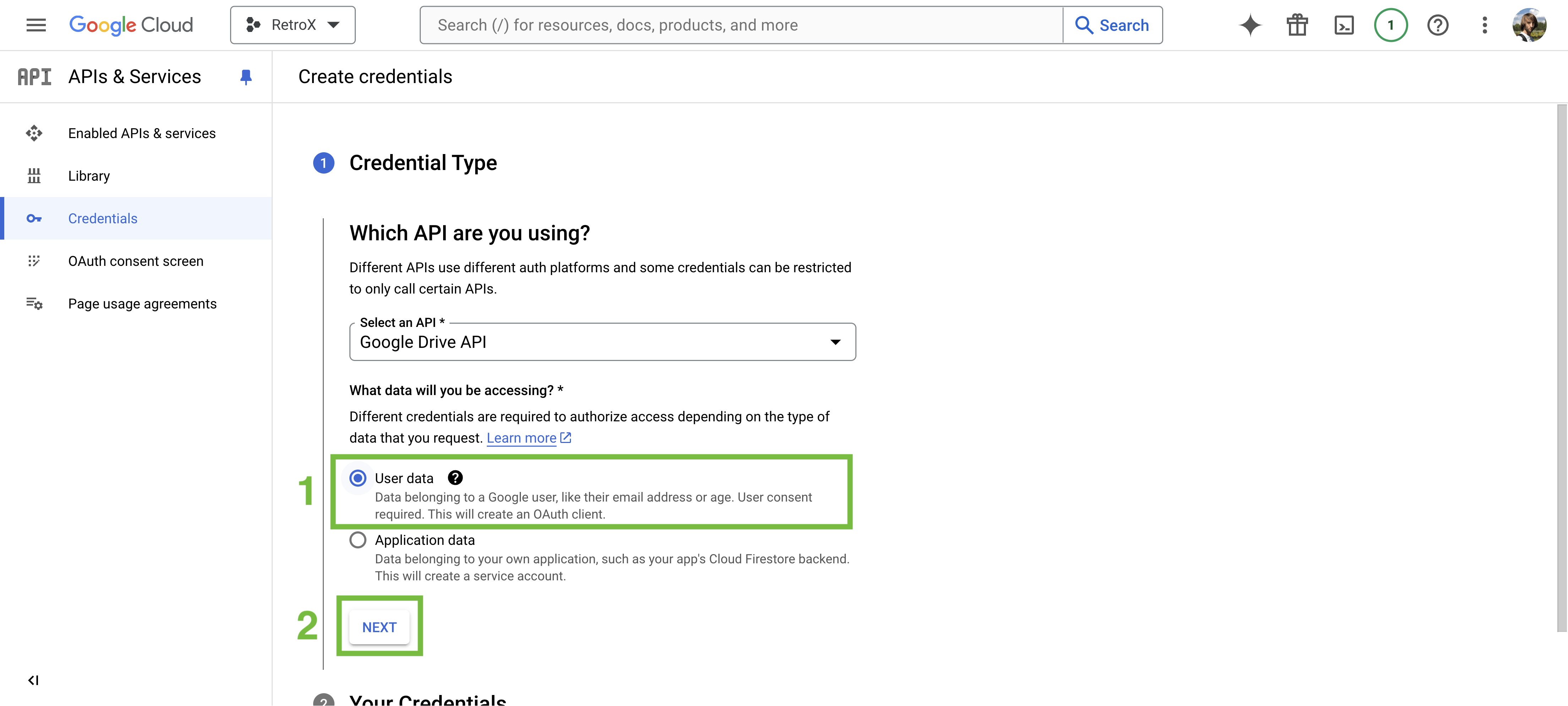Focus the resource search field

741,25
